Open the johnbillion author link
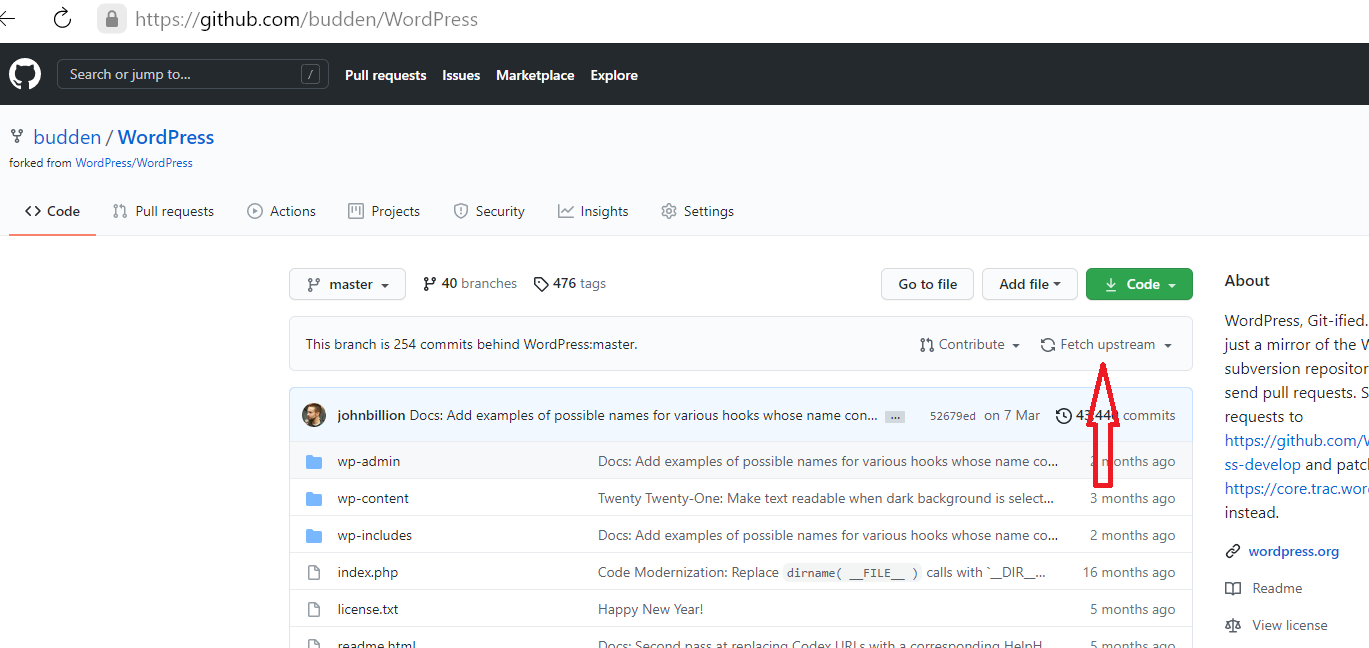The image size is (1369, 648). pyautogui.click(x=372, y=416)
